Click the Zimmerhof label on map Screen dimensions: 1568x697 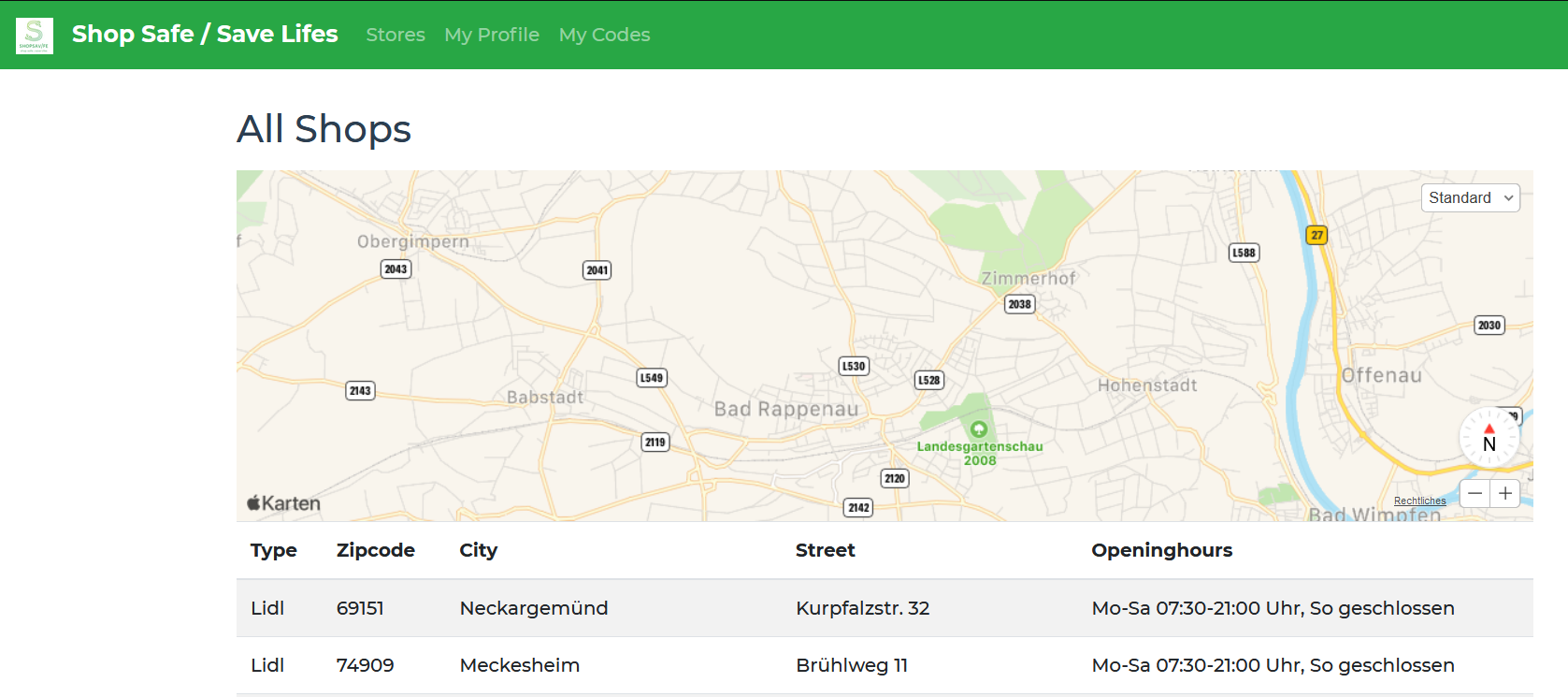(x=1029, y=278)
